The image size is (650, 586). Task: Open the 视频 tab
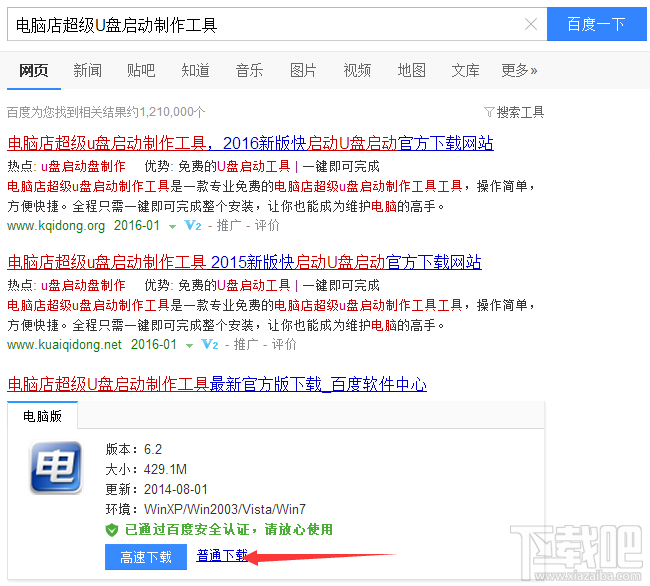click(357, 70)
